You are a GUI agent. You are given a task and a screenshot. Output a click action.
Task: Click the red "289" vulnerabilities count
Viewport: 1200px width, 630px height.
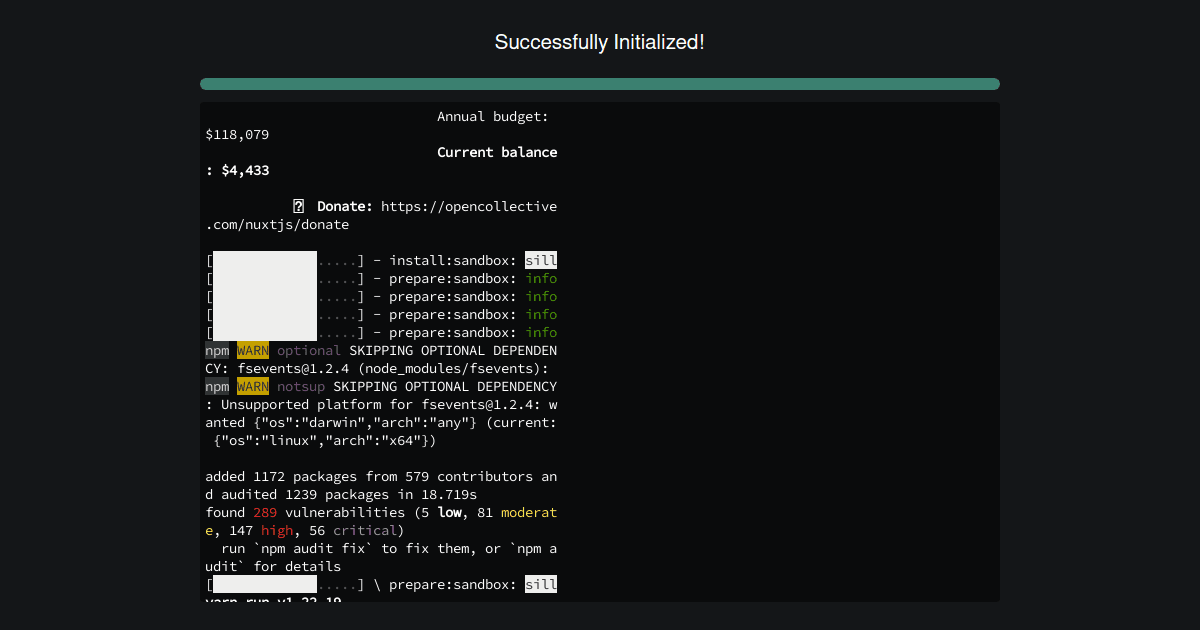point(265,512)
